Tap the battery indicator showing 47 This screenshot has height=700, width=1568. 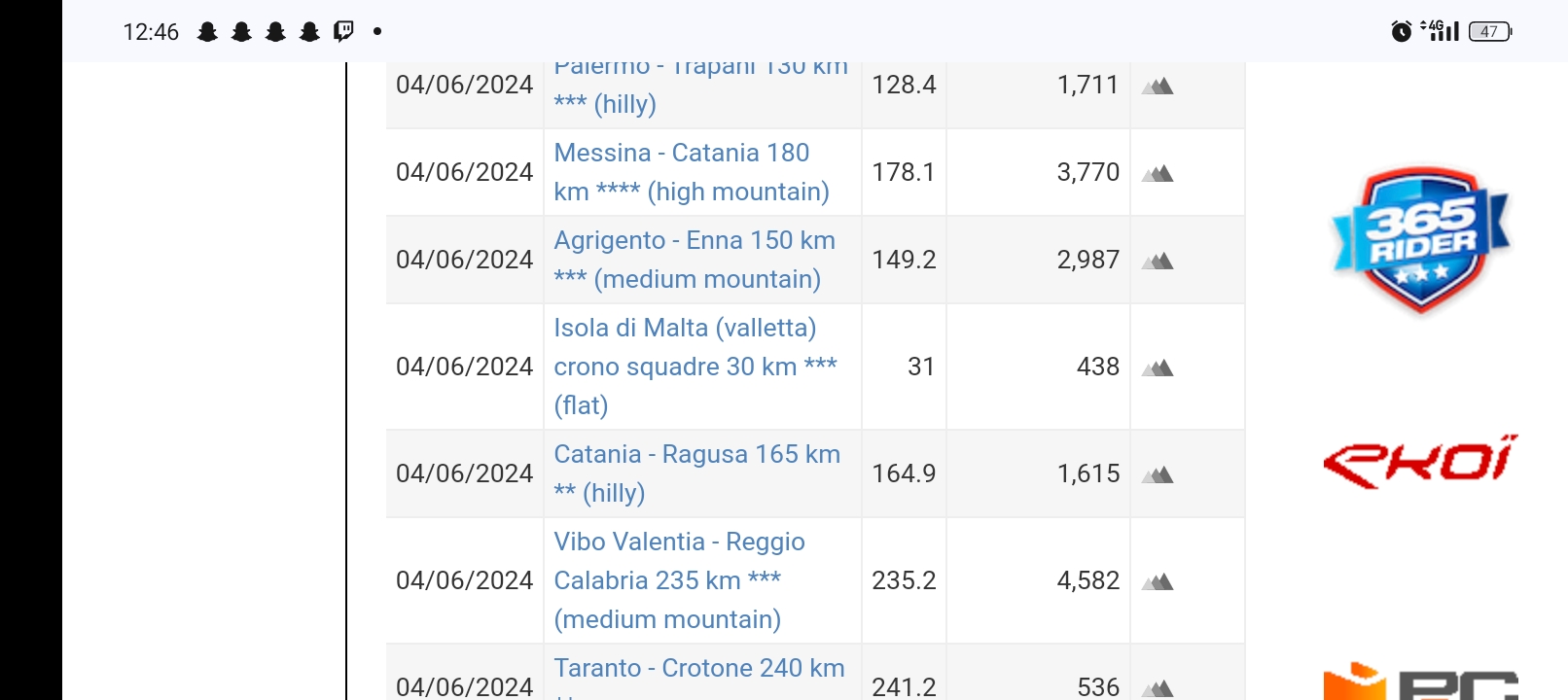click(x=1490, y=31)
